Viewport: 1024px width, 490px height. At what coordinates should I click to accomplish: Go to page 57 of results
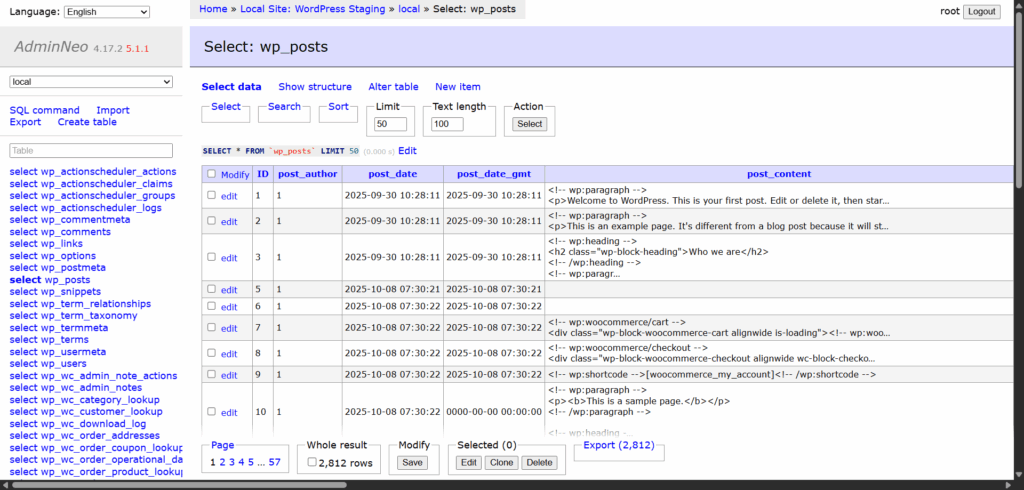[274, 463]
